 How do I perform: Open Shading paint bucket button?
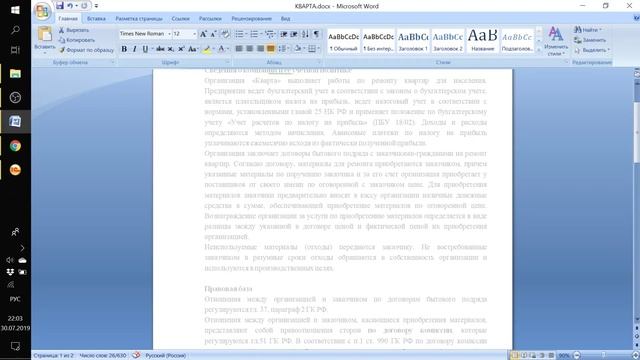298,49
